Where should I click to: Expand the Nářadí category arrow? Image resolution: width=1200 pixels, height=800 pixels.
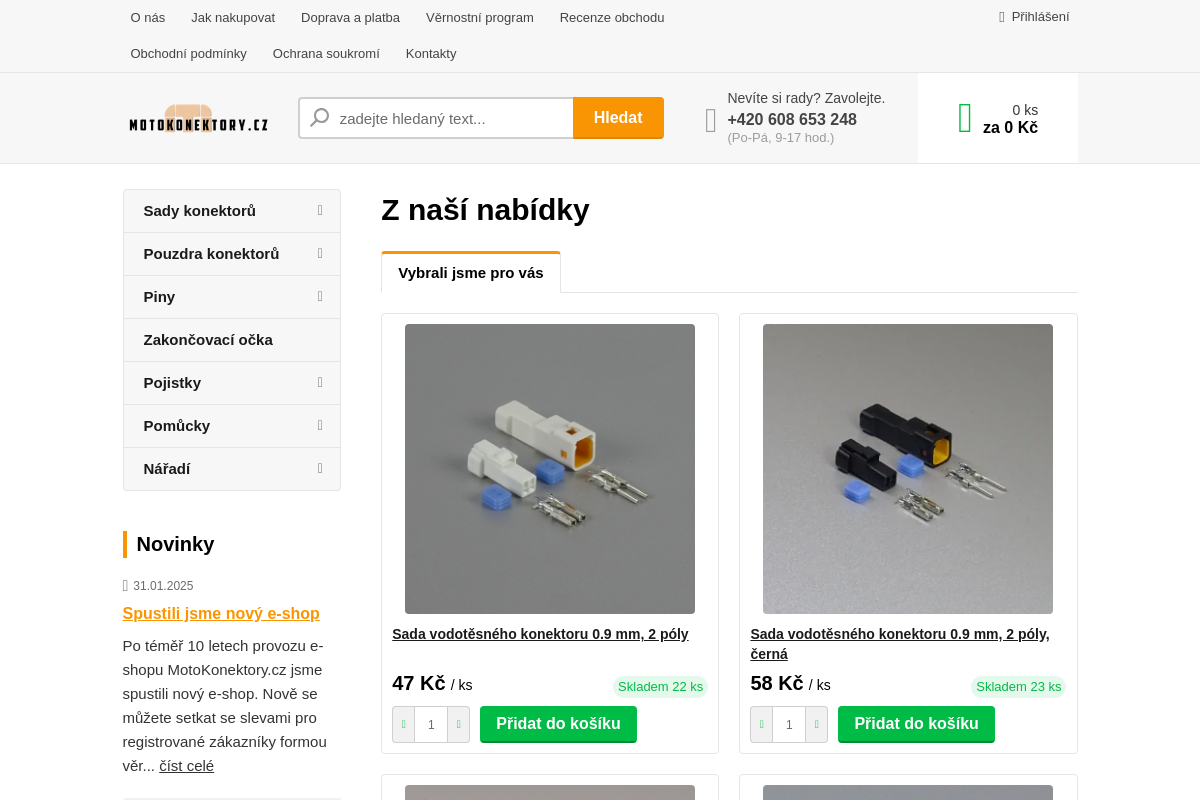(x=320, y=468)
